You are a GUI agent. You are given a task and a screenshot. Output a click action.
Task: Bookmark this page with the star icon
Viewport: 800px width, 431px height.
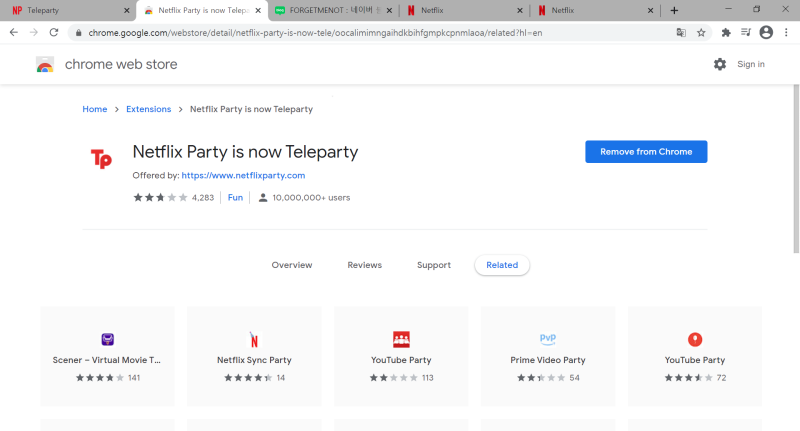click(x=701, y=33)
